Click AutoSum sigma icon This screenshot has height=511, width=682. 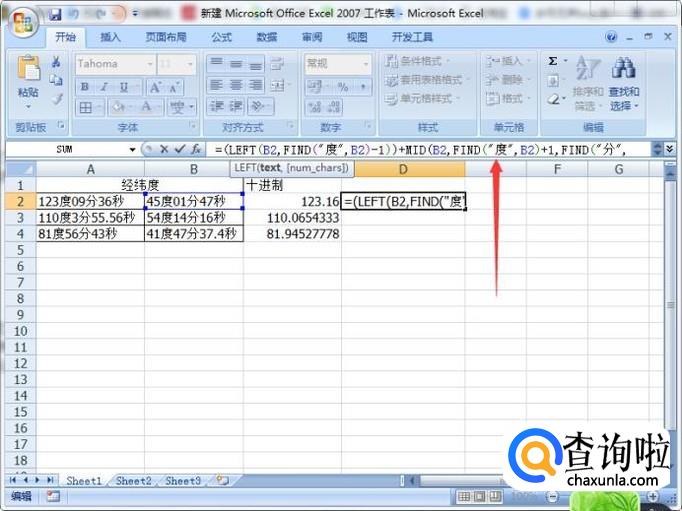(552, 61)
